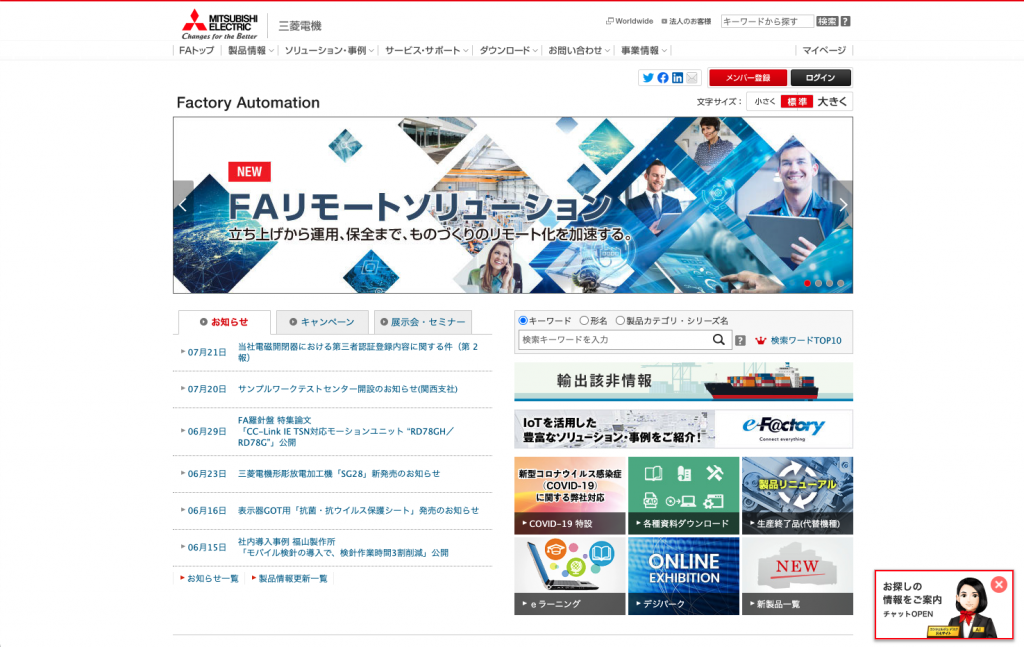Expand ソリューション・事例 menu dropdown

329,50
